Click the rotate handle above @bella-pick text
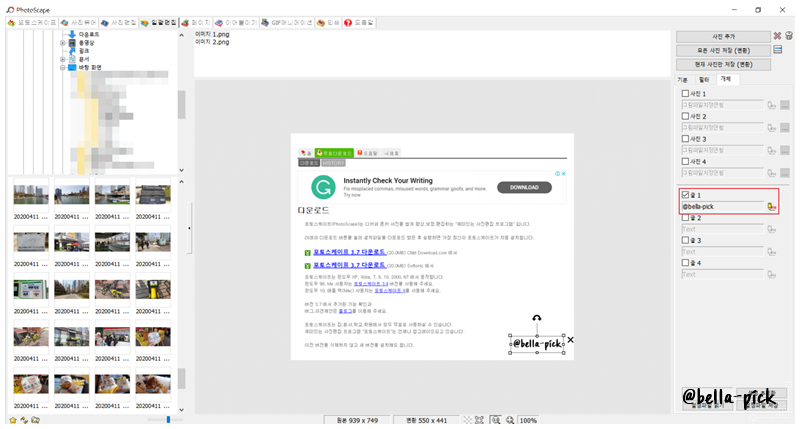The image size is (800, 429). (537, 318)
